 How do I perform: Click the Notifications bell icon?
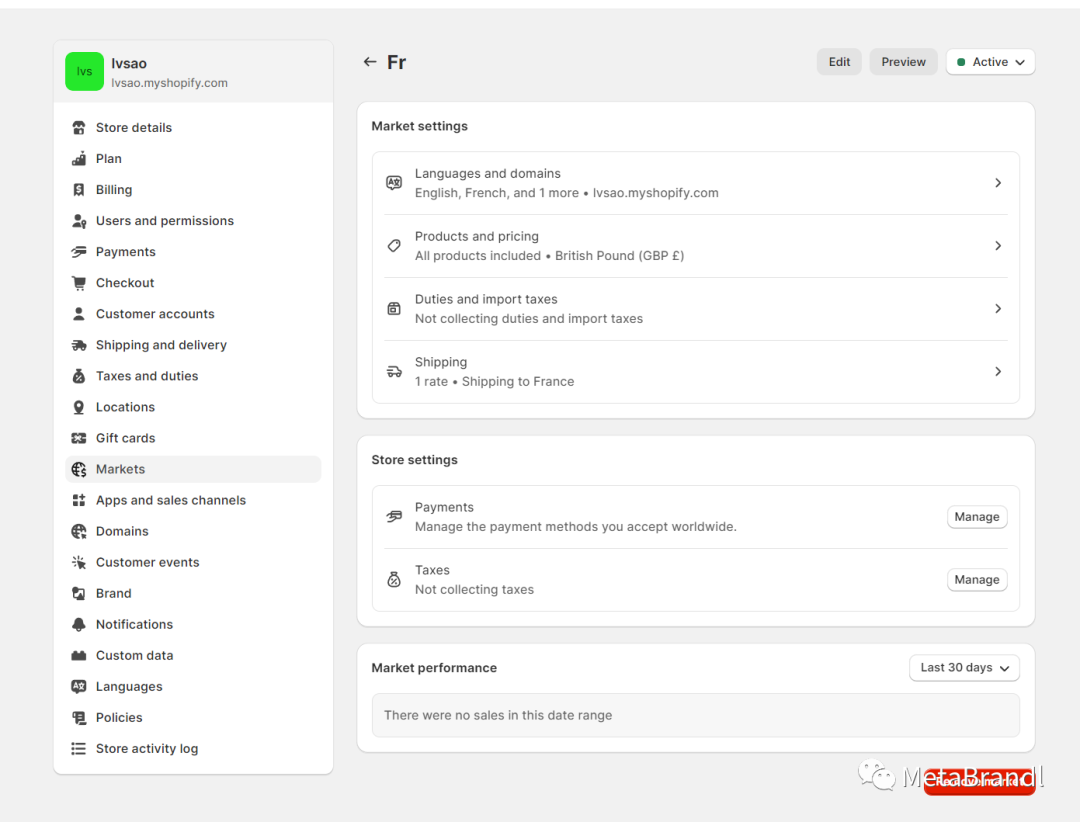[x=79, y=624]
